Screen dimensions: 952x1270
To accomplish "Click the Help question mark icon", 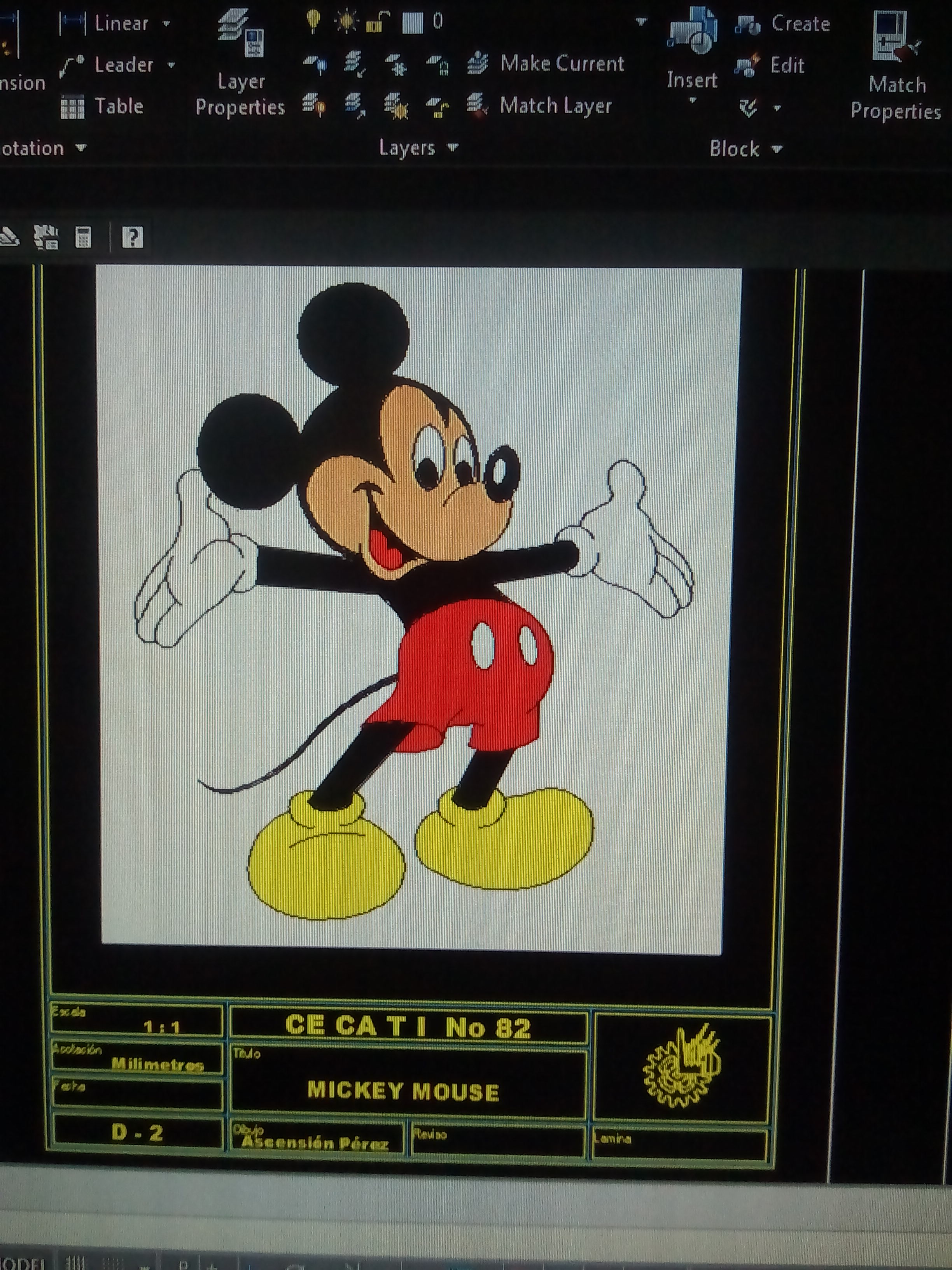I will (133, 237).
